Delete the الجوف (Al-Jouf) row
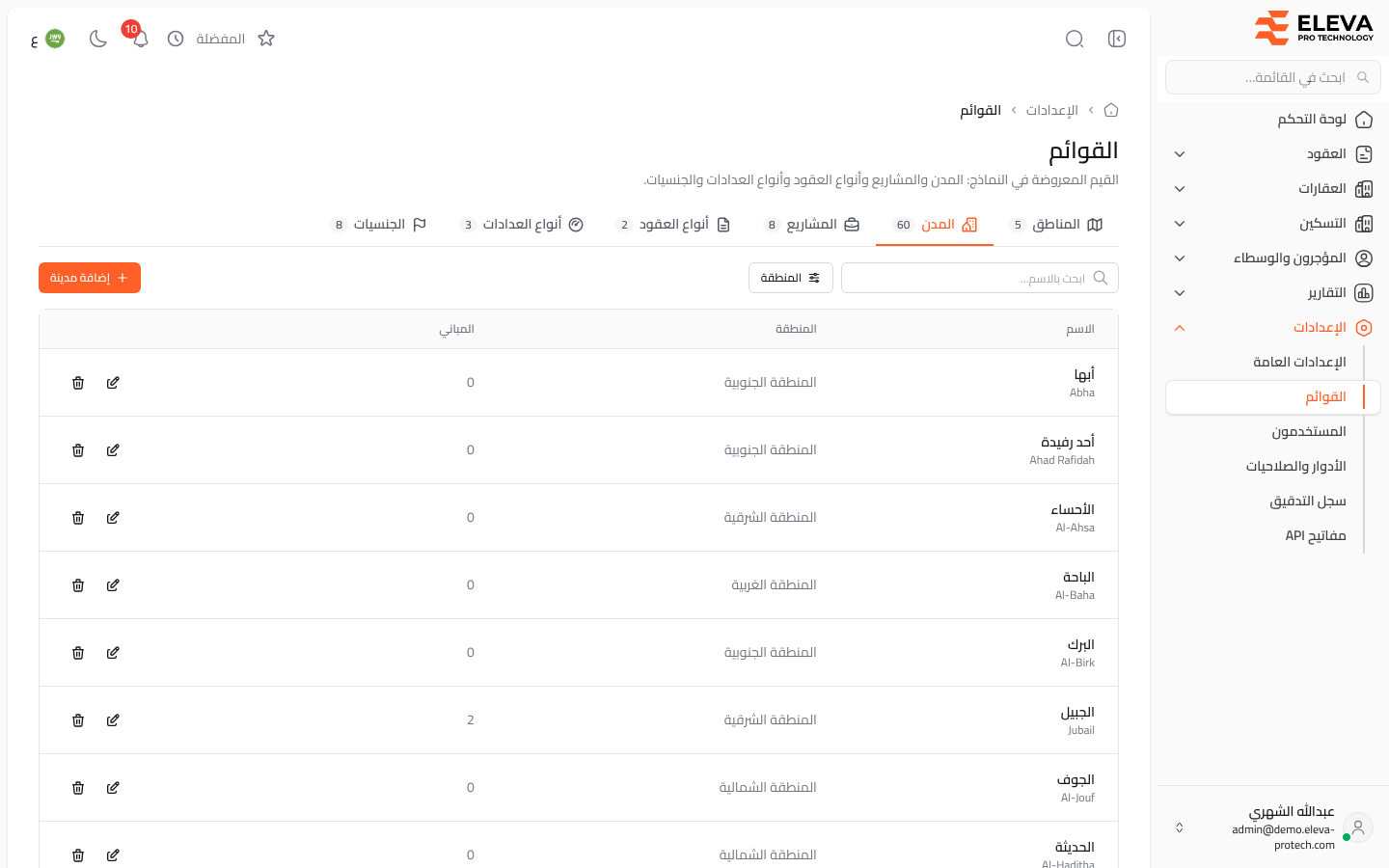The height and width of the screenshot is (868, 1389). point(78,788)
